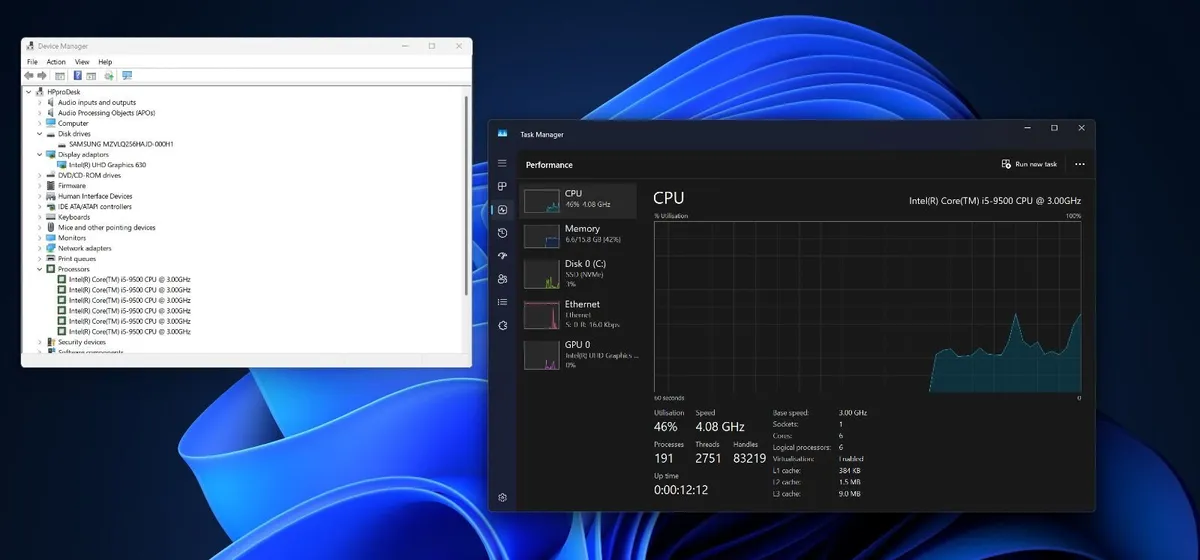Select the HPproDesk computer name
1200x560 pixels.
tap(63, 92)
